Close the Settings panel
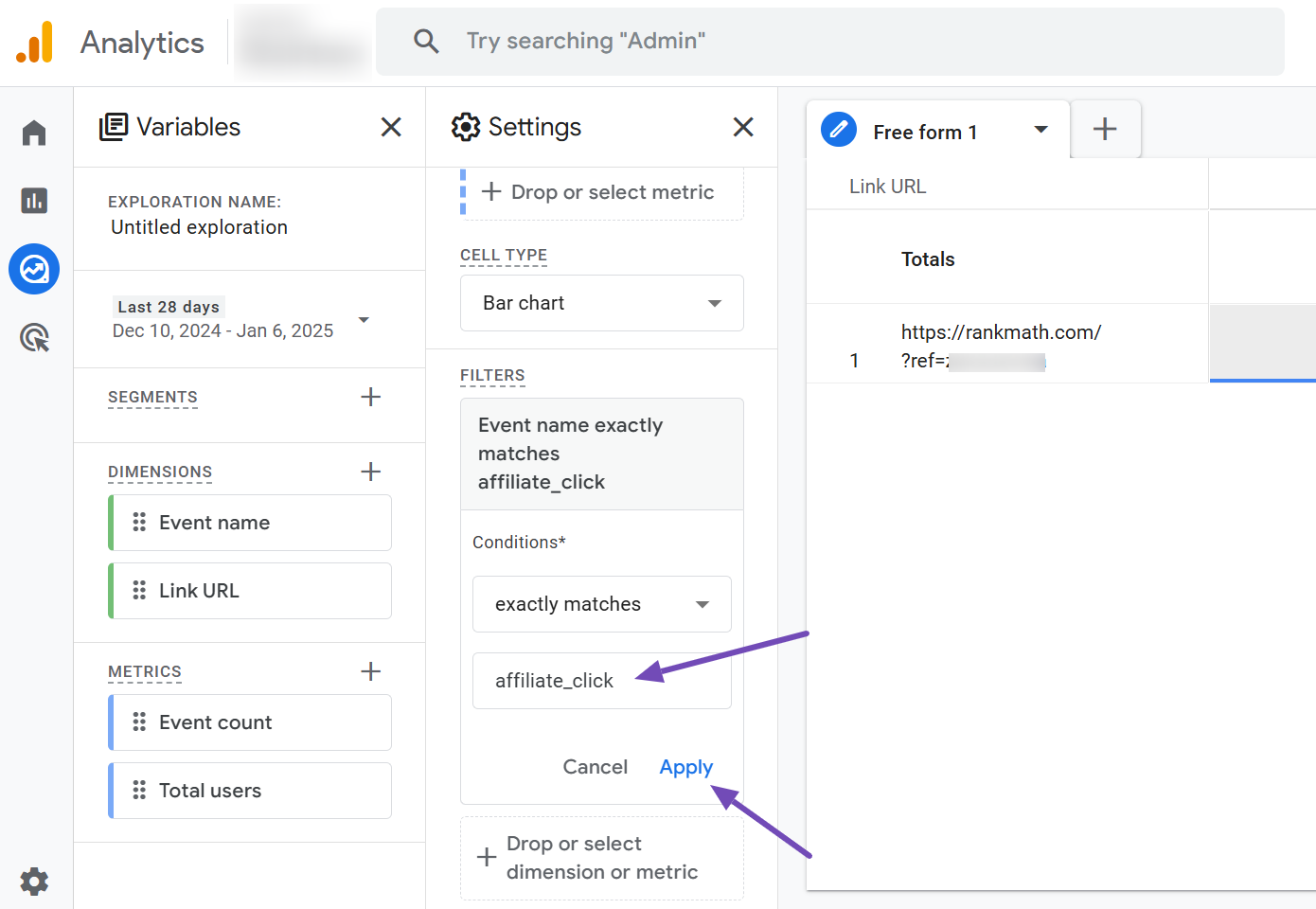 (743, 127)
